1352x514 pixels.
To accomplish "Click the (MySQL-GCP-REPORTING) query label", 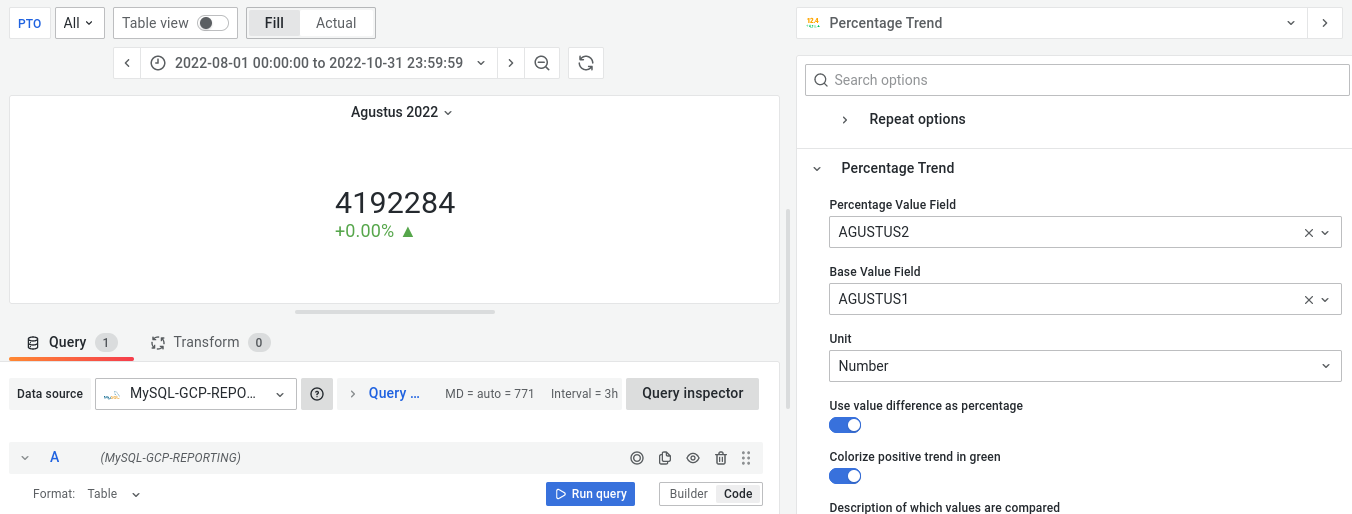I will [x=170, y=458].
